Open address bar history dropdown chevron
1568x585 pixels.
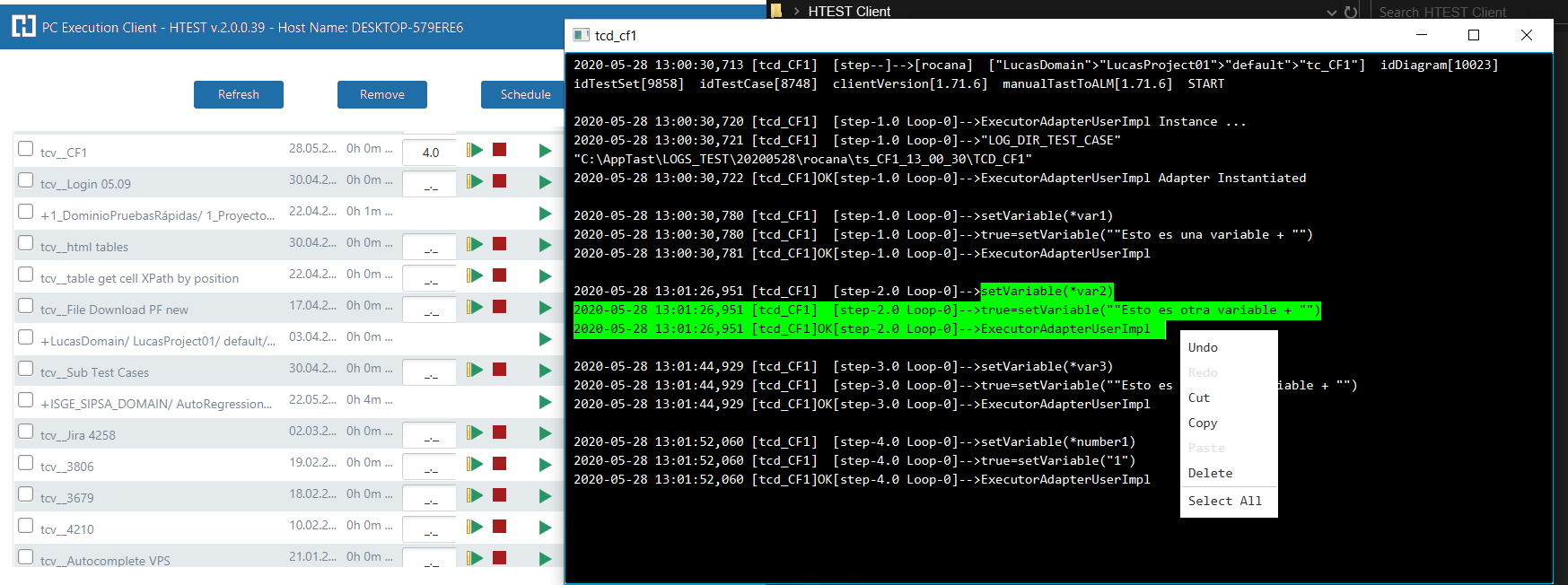click(1332, 12)
